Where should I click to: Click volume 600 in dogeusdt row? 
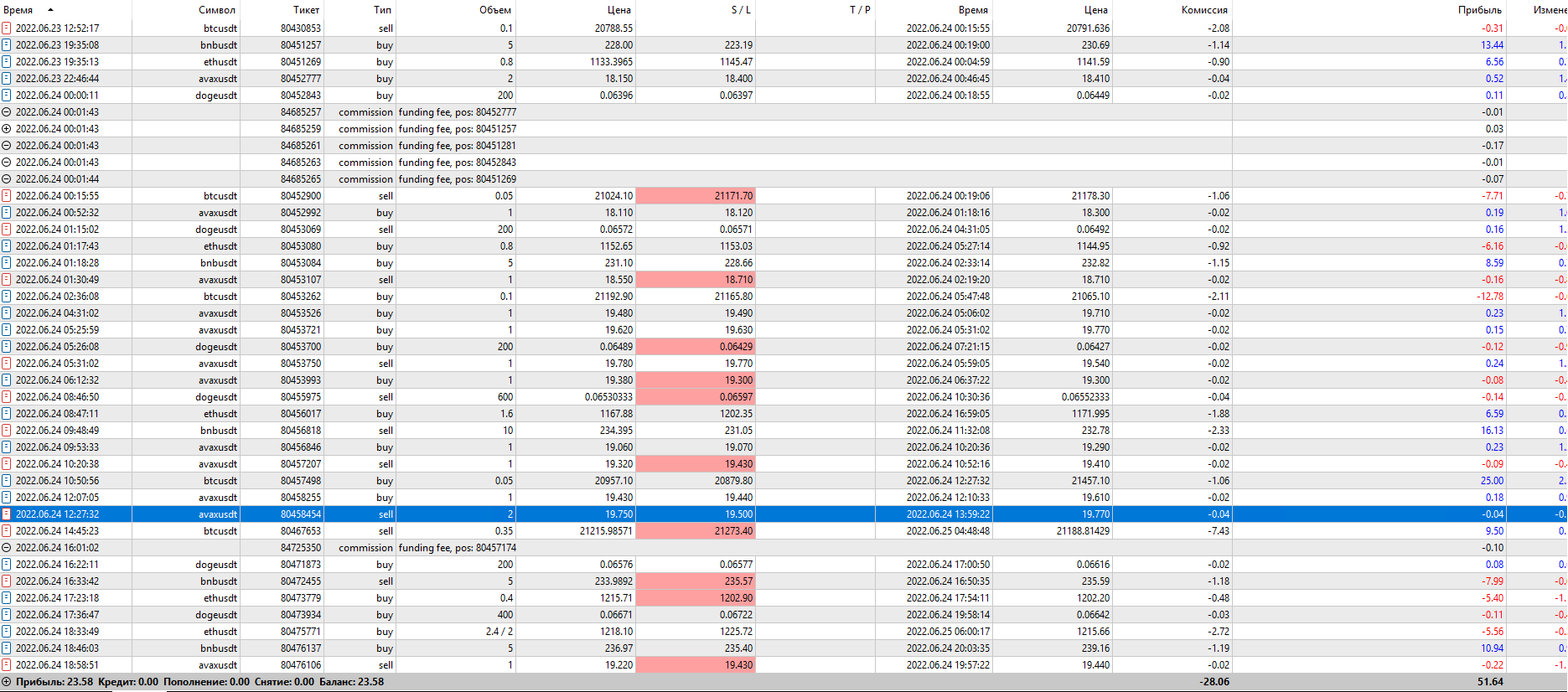point(505,396)
